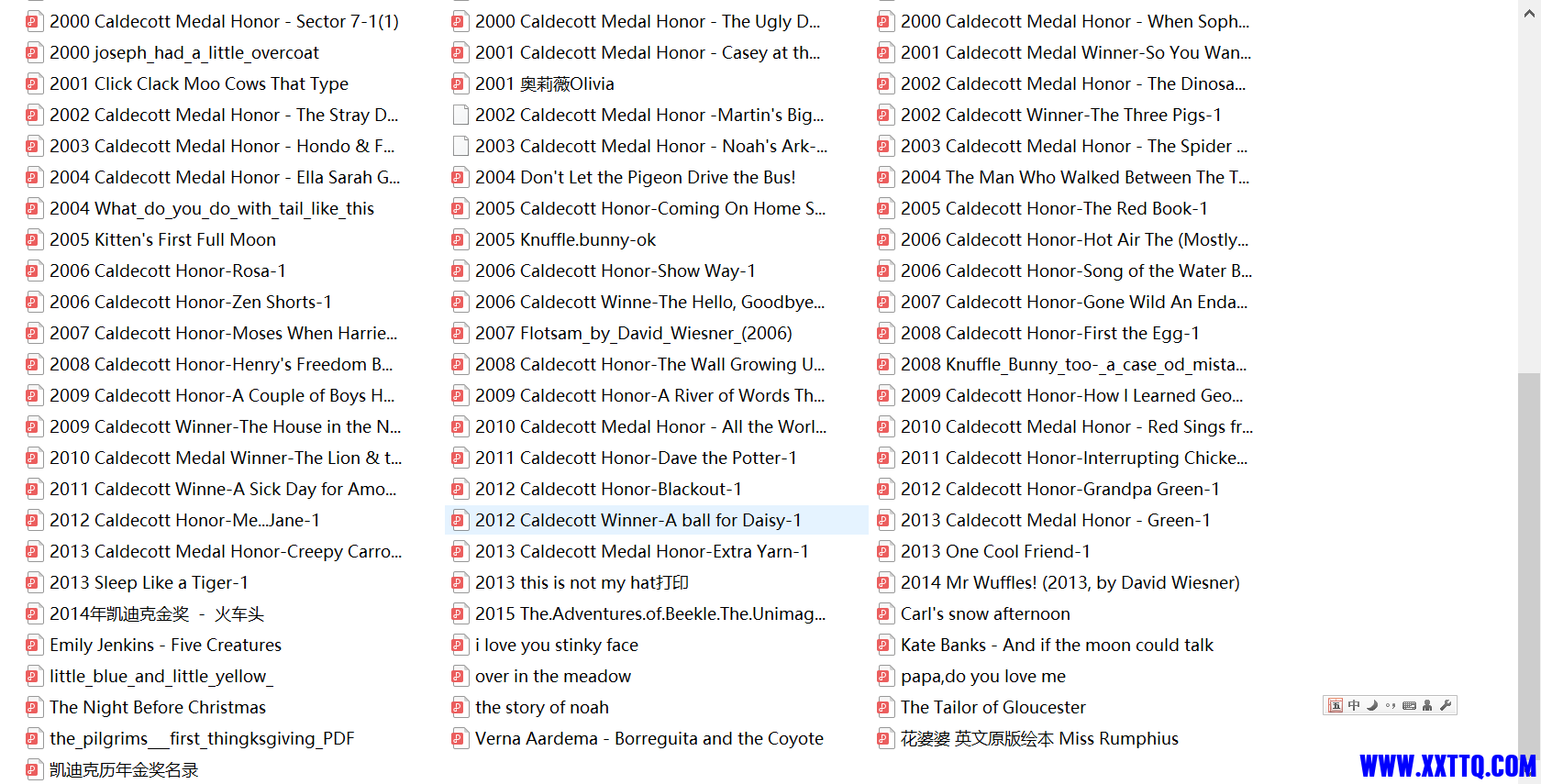This screenshot has height=784, width=1541.
Task: Select file '2003 Caldecott Medal Honor - Hondo & F...'
Action: (x=222, y=146)
